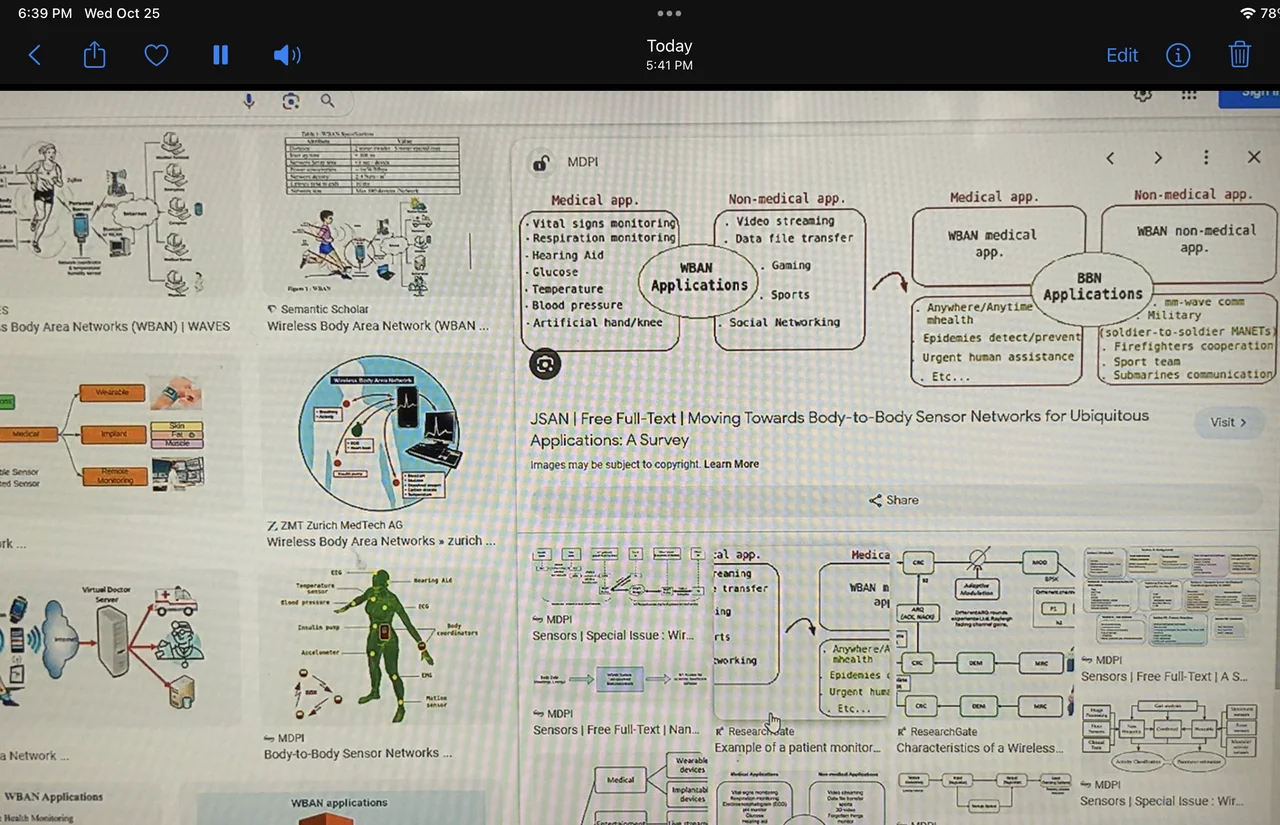This screenshot has width=1280, height=825.
Task: Open the orange 'WBAN applications' thumbnail at bottom
Action: tap(340, 808)
